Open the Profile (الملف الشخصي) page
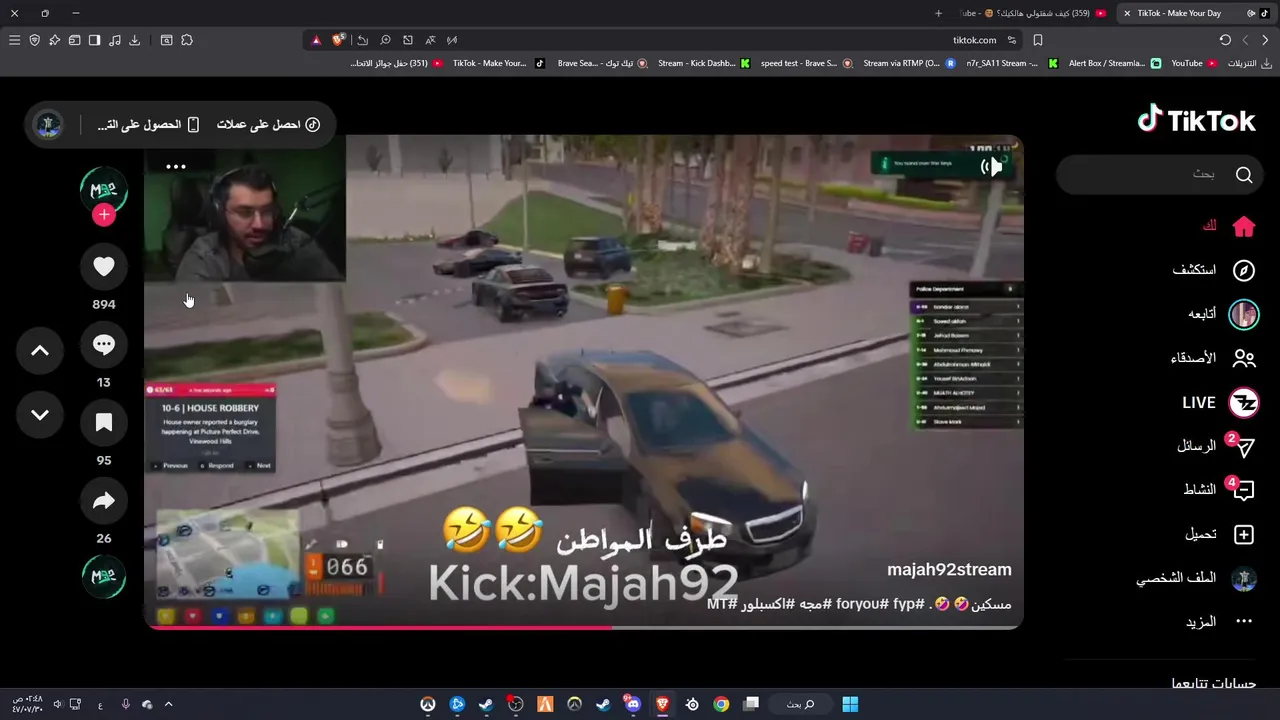 [x=1196, y=578]
